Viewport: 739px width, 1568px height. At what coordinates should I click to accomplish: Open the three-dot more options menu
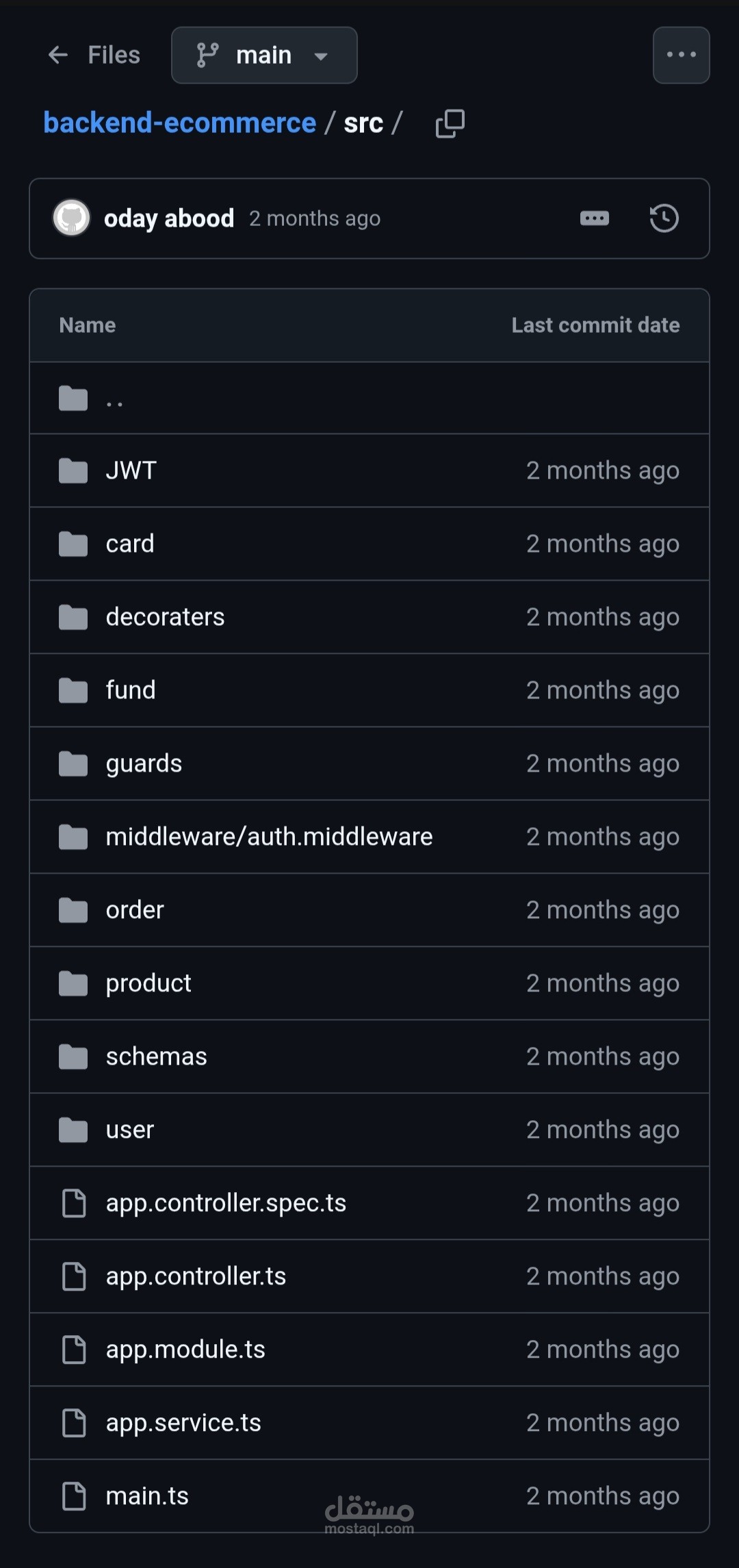tap(681, 55)
